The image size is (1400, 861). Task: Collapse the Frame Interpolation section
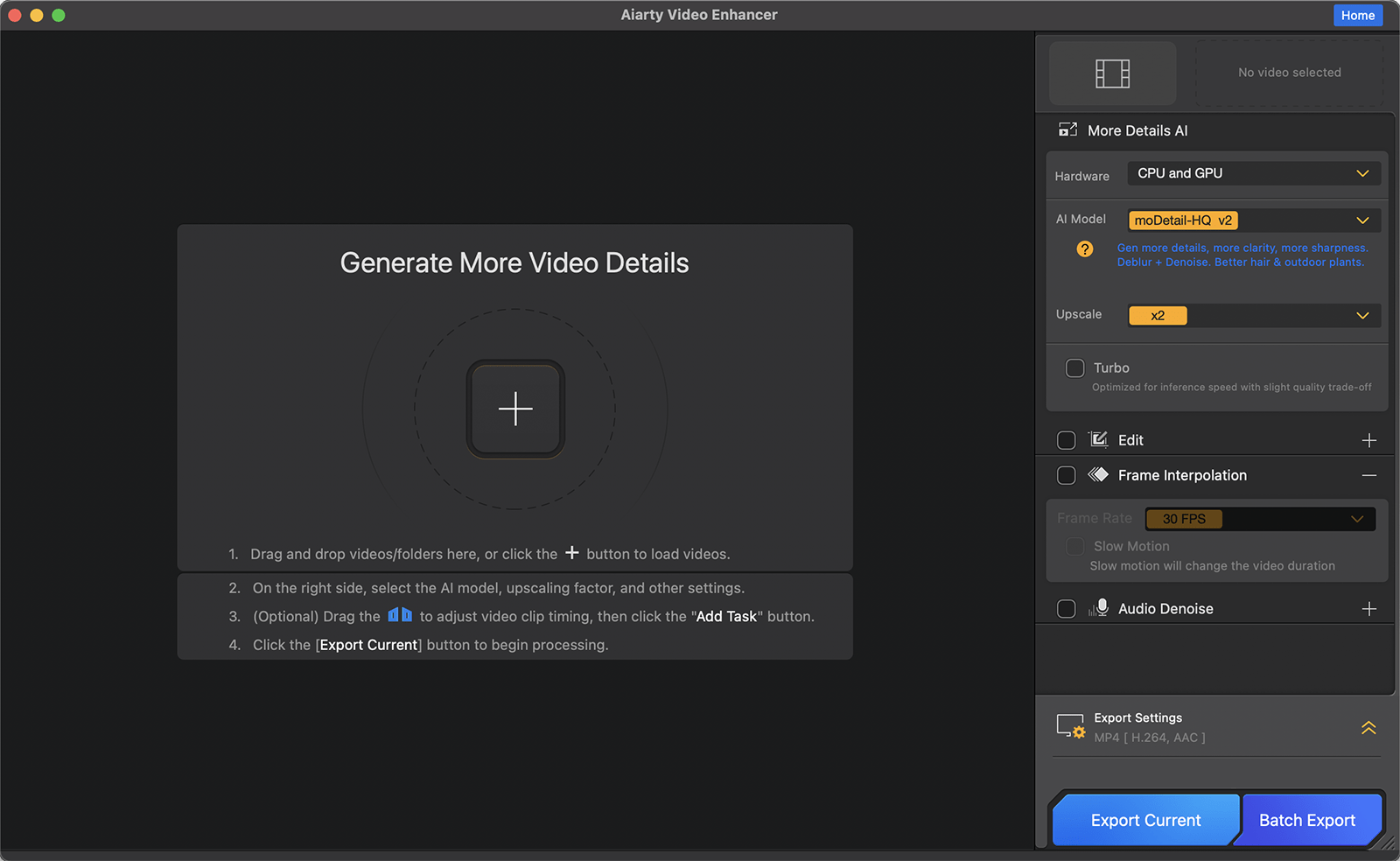click(x=1368, y=475)
